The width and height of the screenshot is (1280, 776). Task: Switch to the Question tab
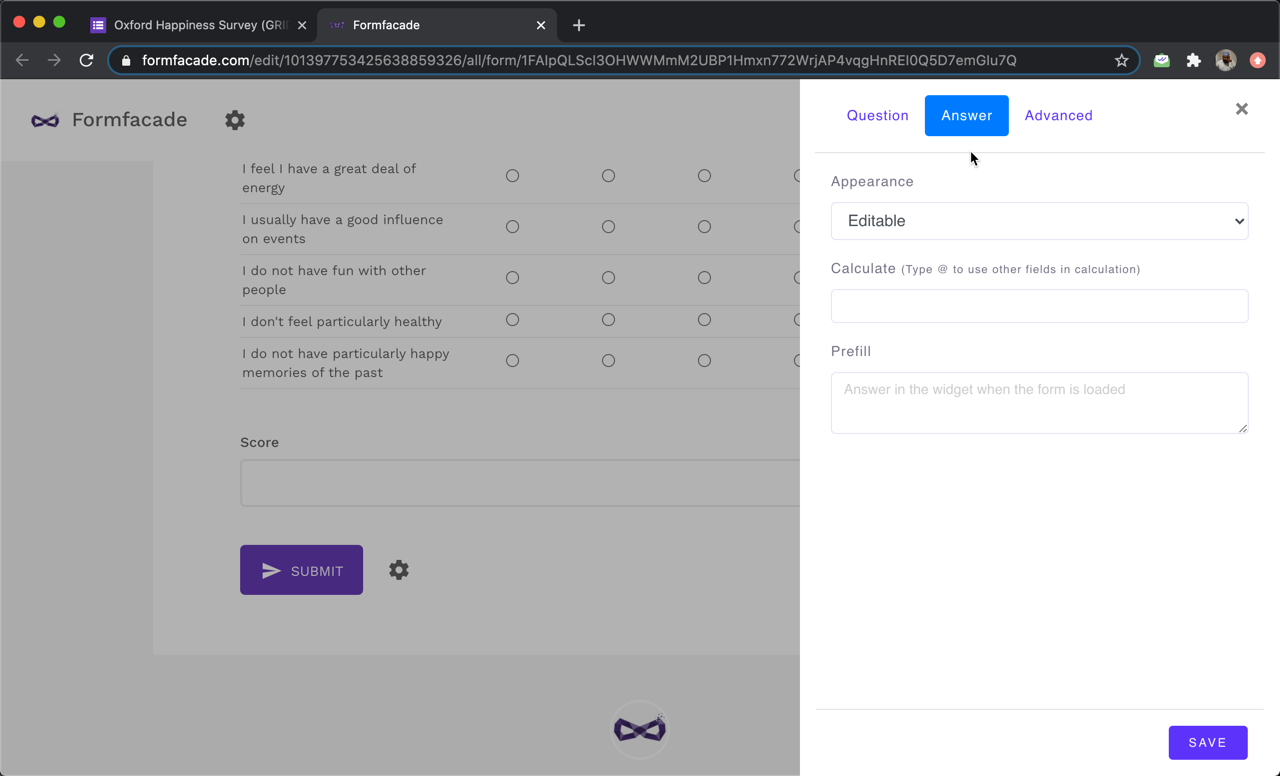[877, 115]
